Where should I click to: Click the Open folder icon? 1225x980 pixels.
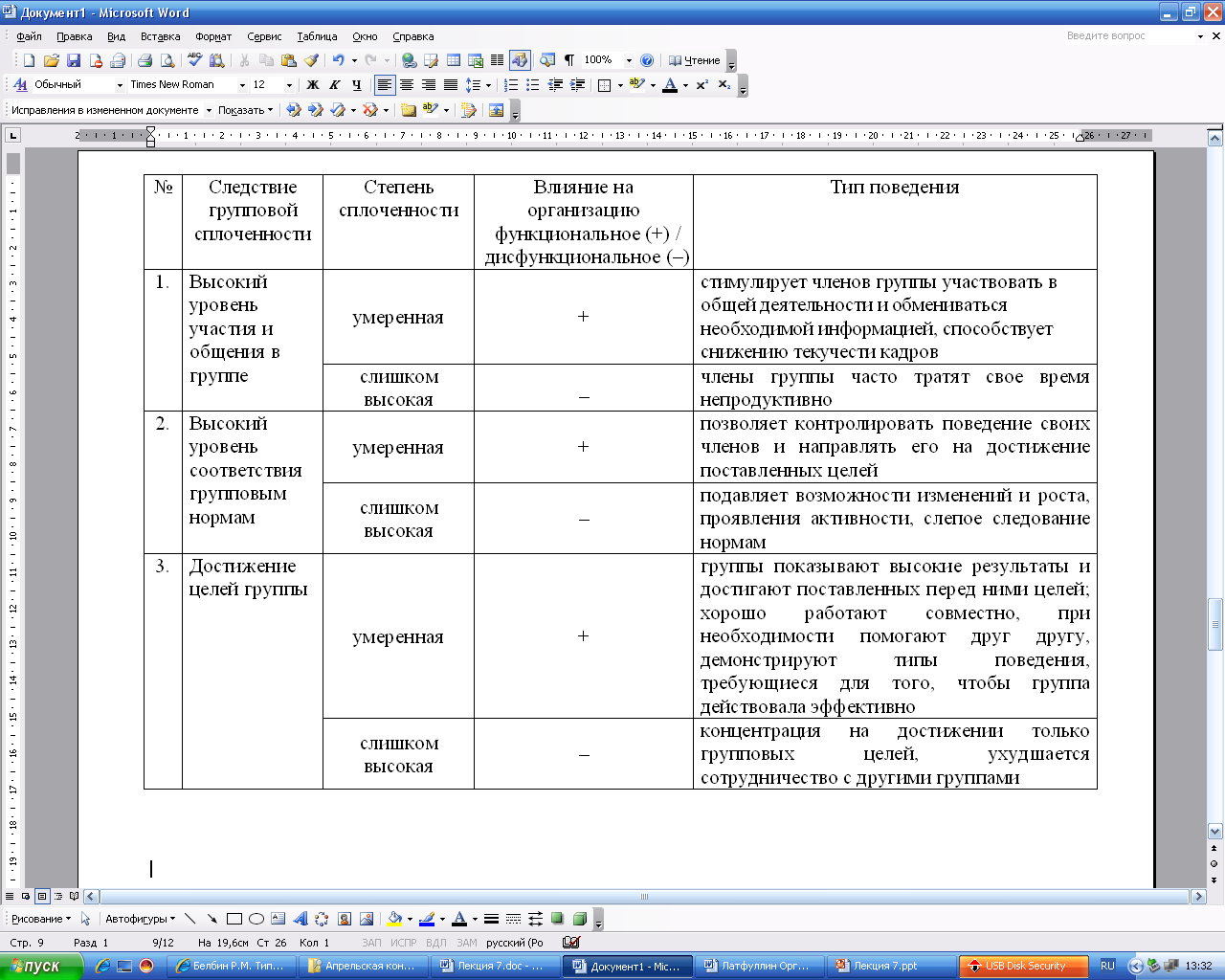tap(52, 60)
